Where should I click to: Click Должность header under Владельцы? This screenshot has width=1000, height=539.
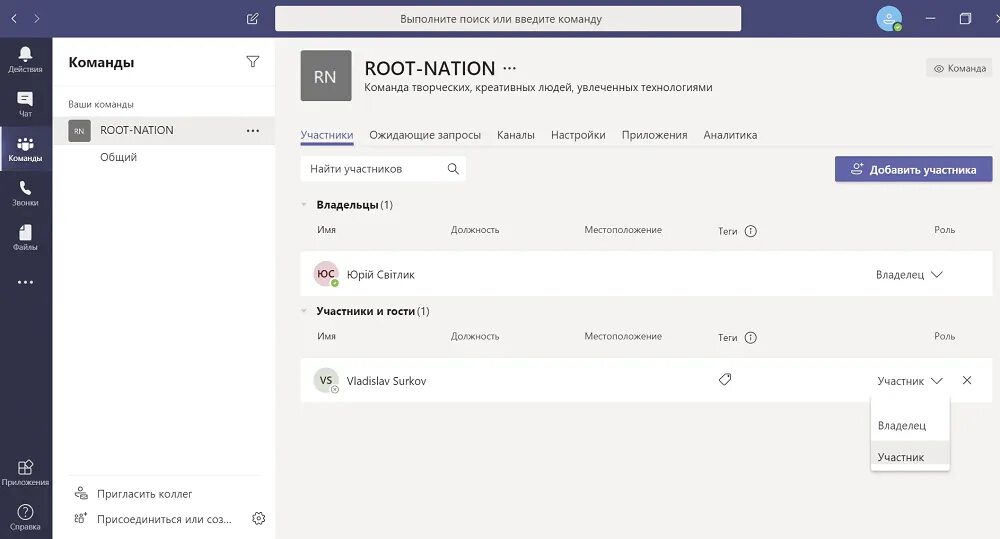click(475, 230)
